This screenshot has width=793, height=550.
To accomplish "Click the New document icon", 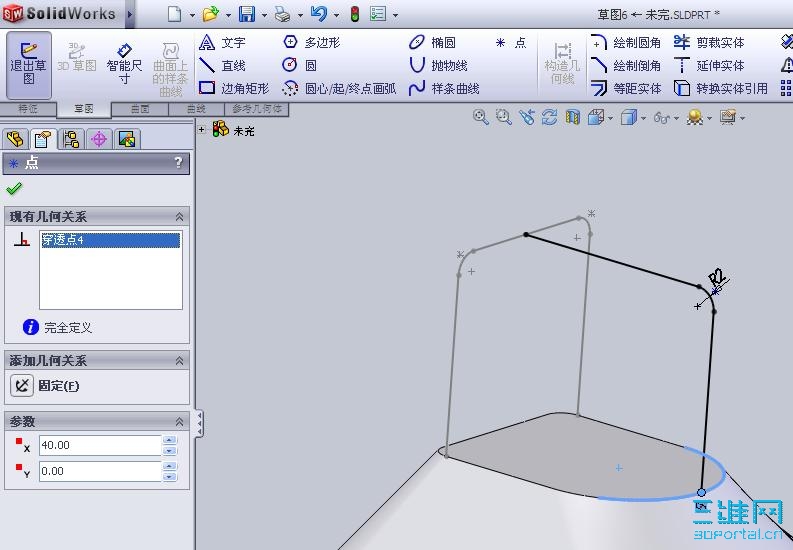I will click(174, 14).
